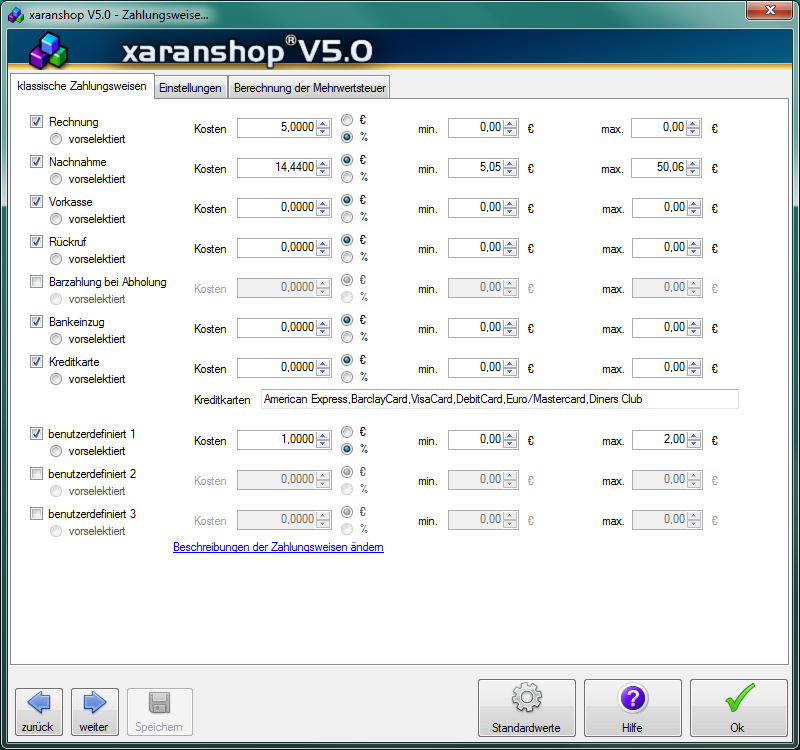Increase Nachnahme min. with spinner up arrow

(x=510, y=163)
